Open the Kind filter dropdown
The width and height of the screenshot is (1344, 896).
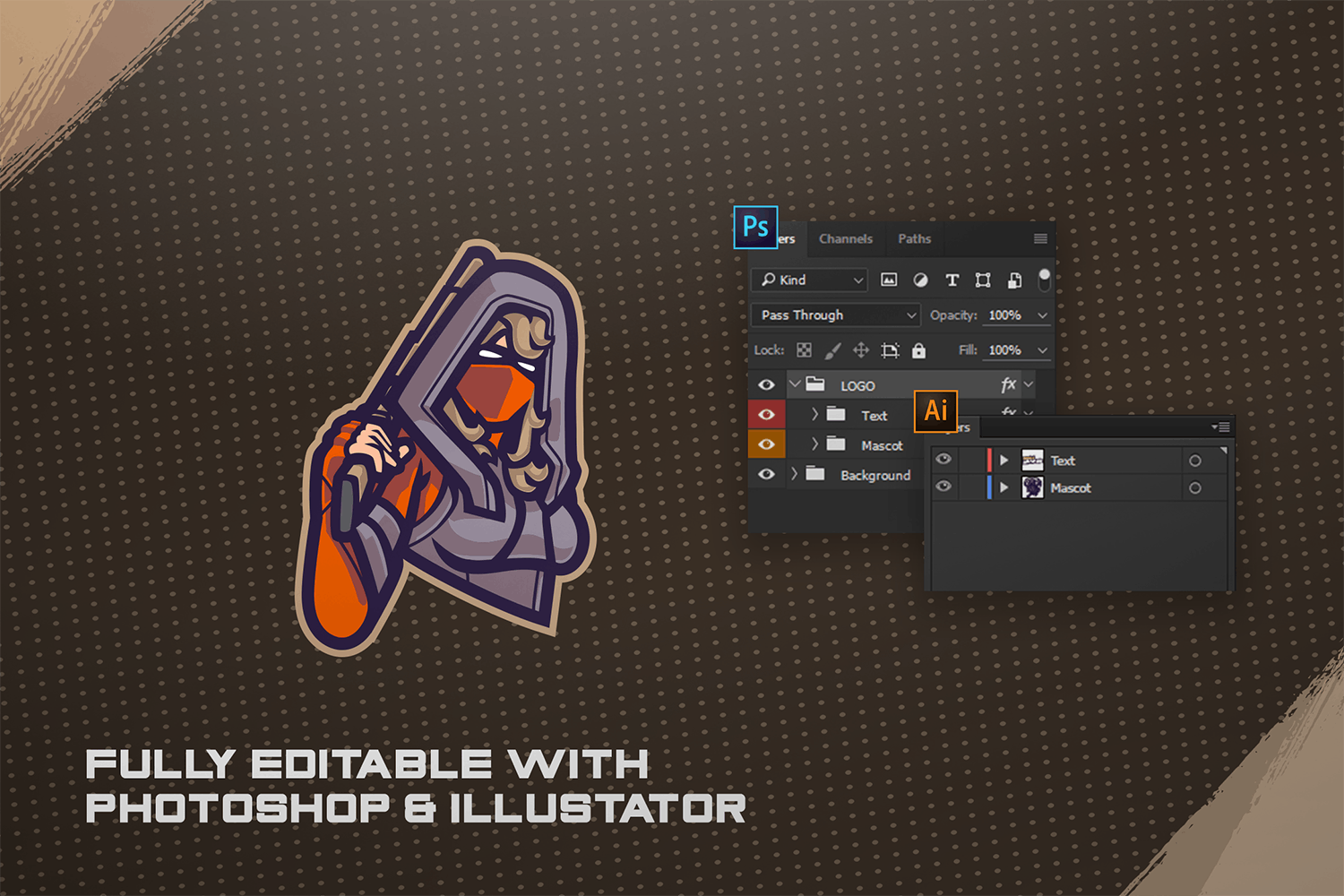[810, 280]
